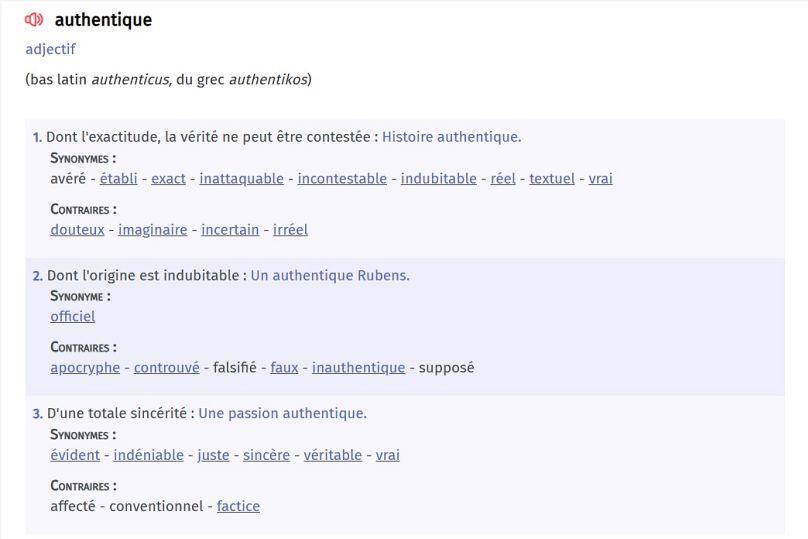Screen dimensions: 808x539
Task: Open the "sincère" synonym link
Action: (267, 455)
